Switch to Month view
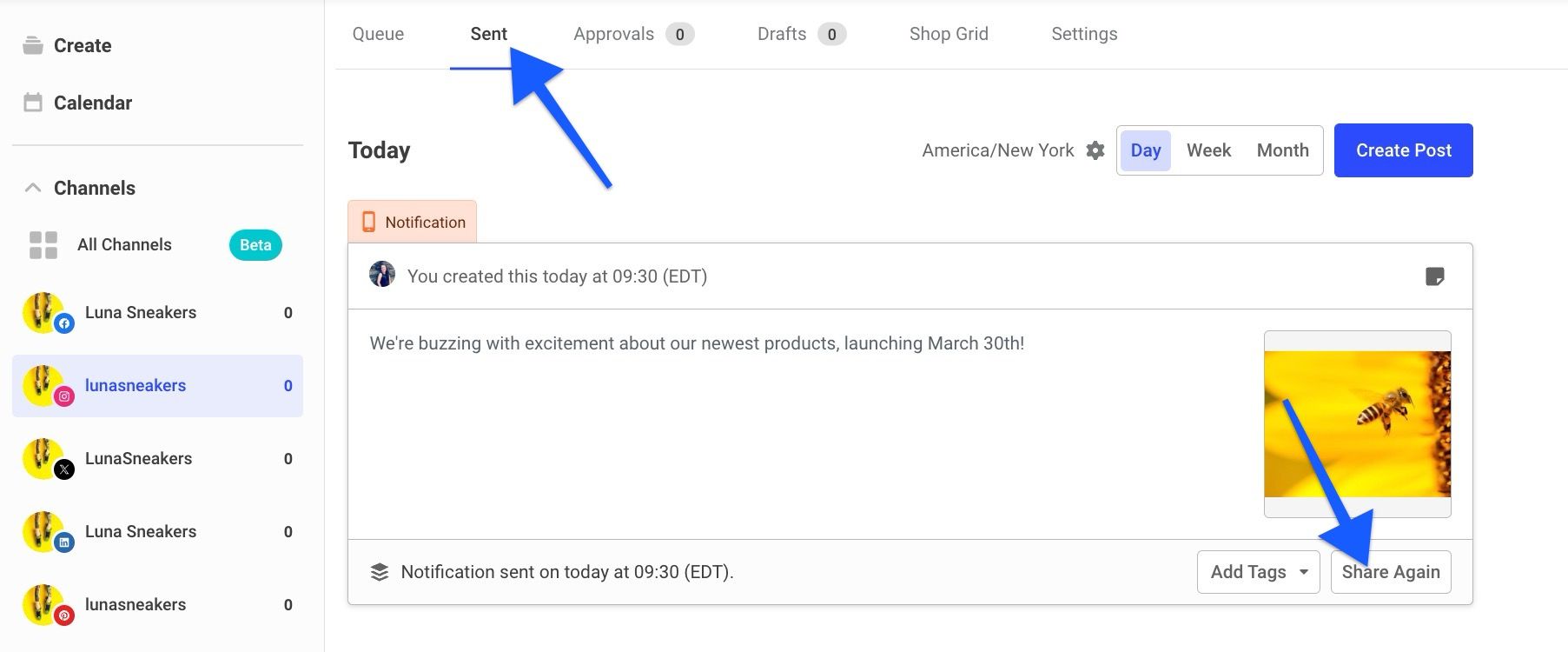 click(x=1282, y=150)
